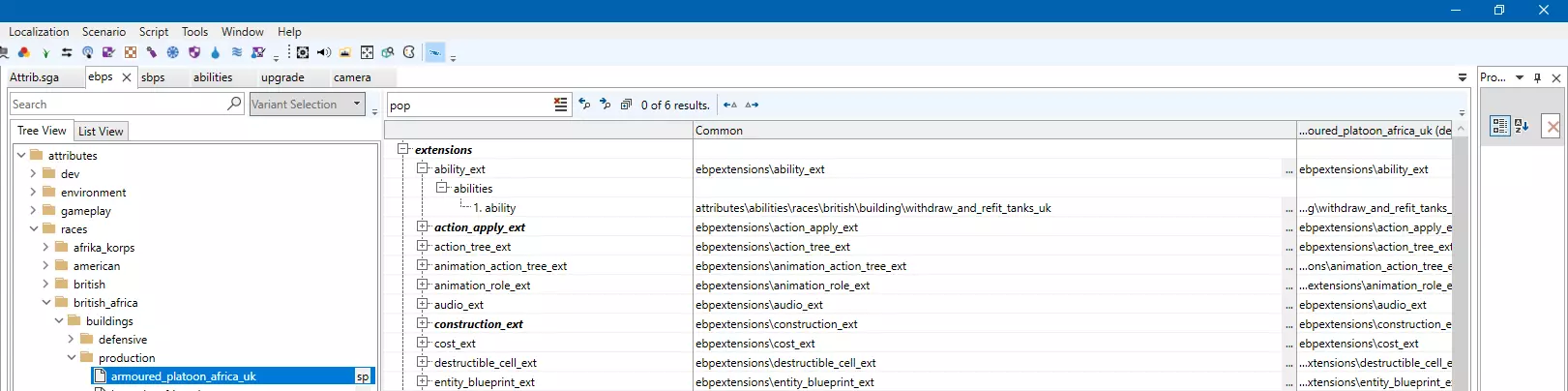Viewport: 1568px width, 391px height.
Task: Open the Variant Selection dropdown
Action: coord(357,104)
